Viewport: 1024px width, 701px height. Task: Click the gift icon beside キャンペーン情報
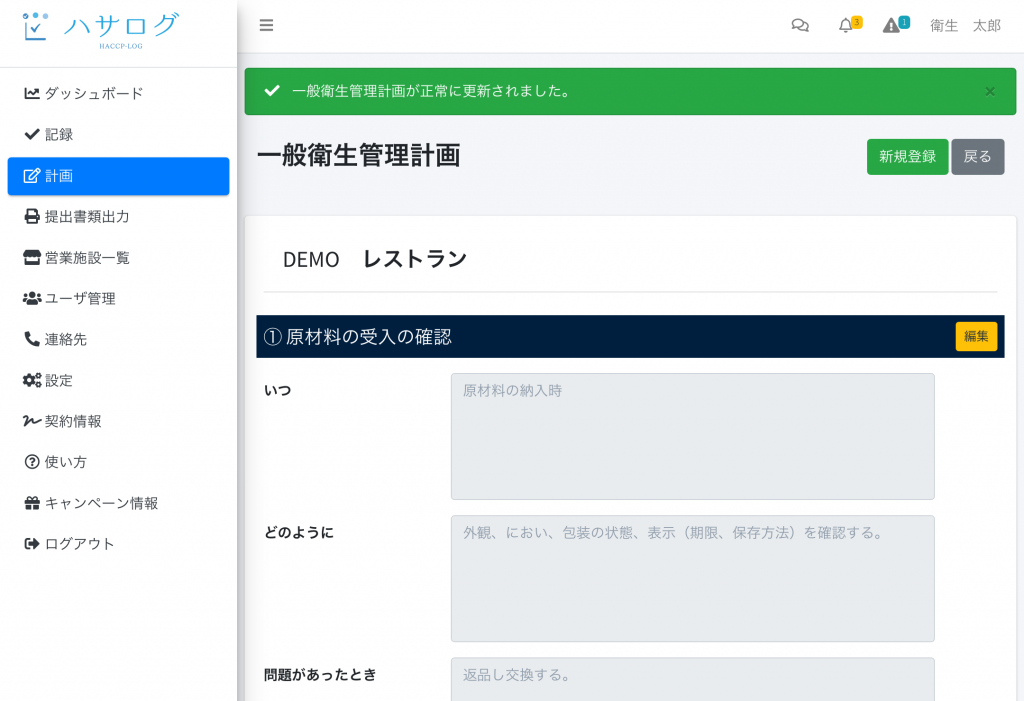(x=31, y=503)
